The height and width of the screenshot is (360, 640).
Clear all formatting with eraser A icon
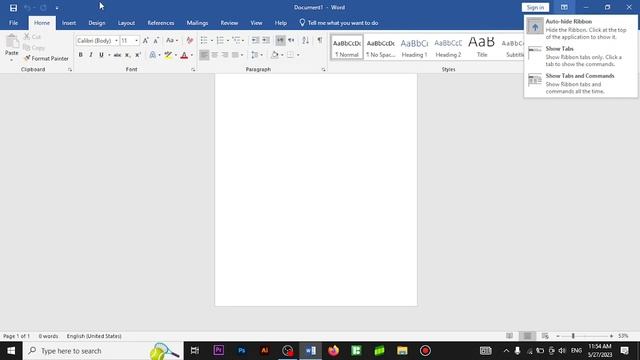[189, 40]
